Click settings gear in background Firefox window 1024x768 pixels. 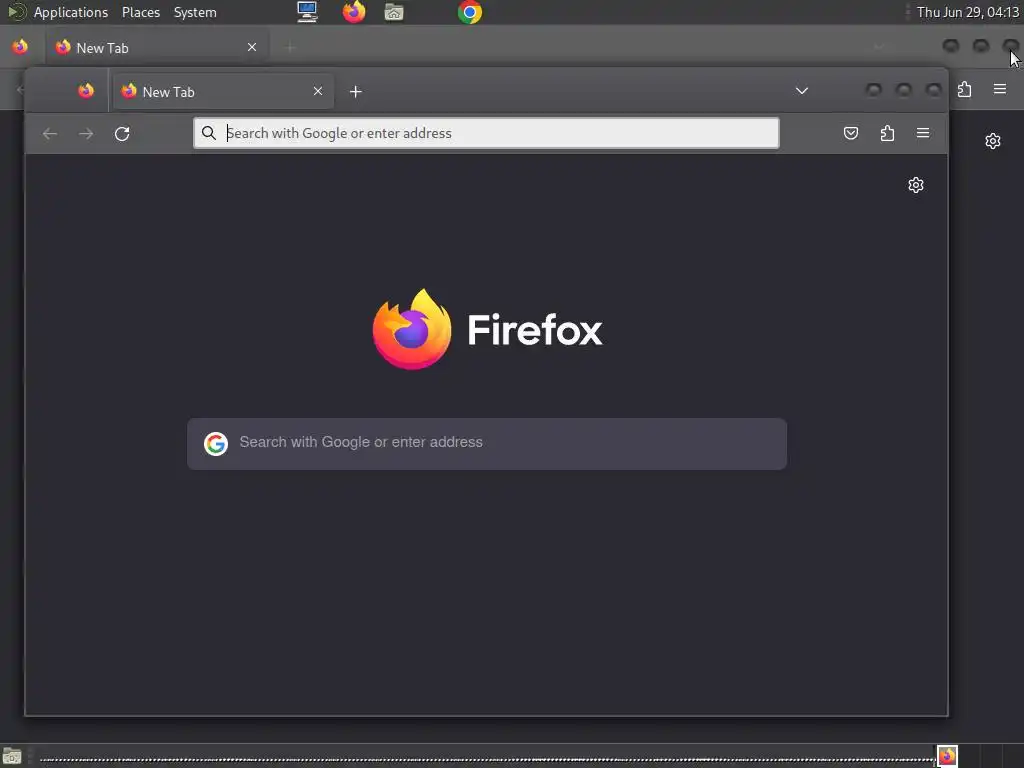[993, 141]
